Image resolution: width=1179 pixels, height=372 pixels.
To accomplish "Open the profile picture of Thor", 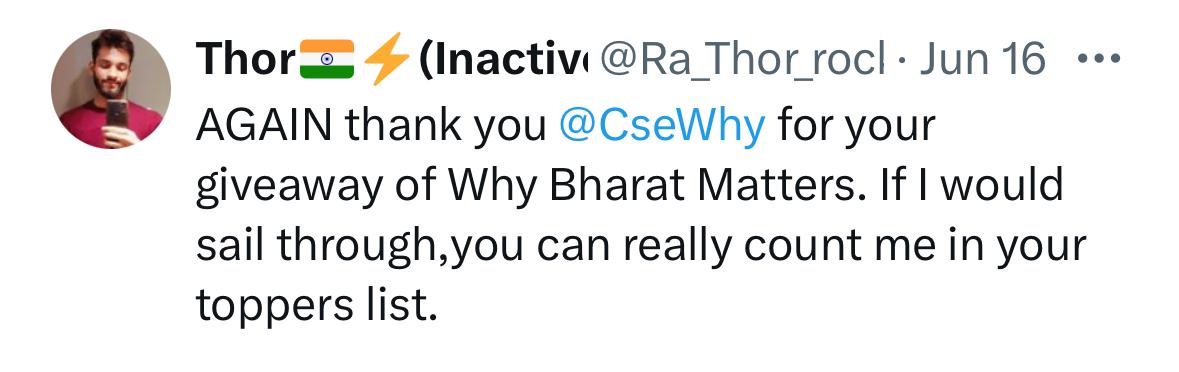I will [x=111, y=89].
